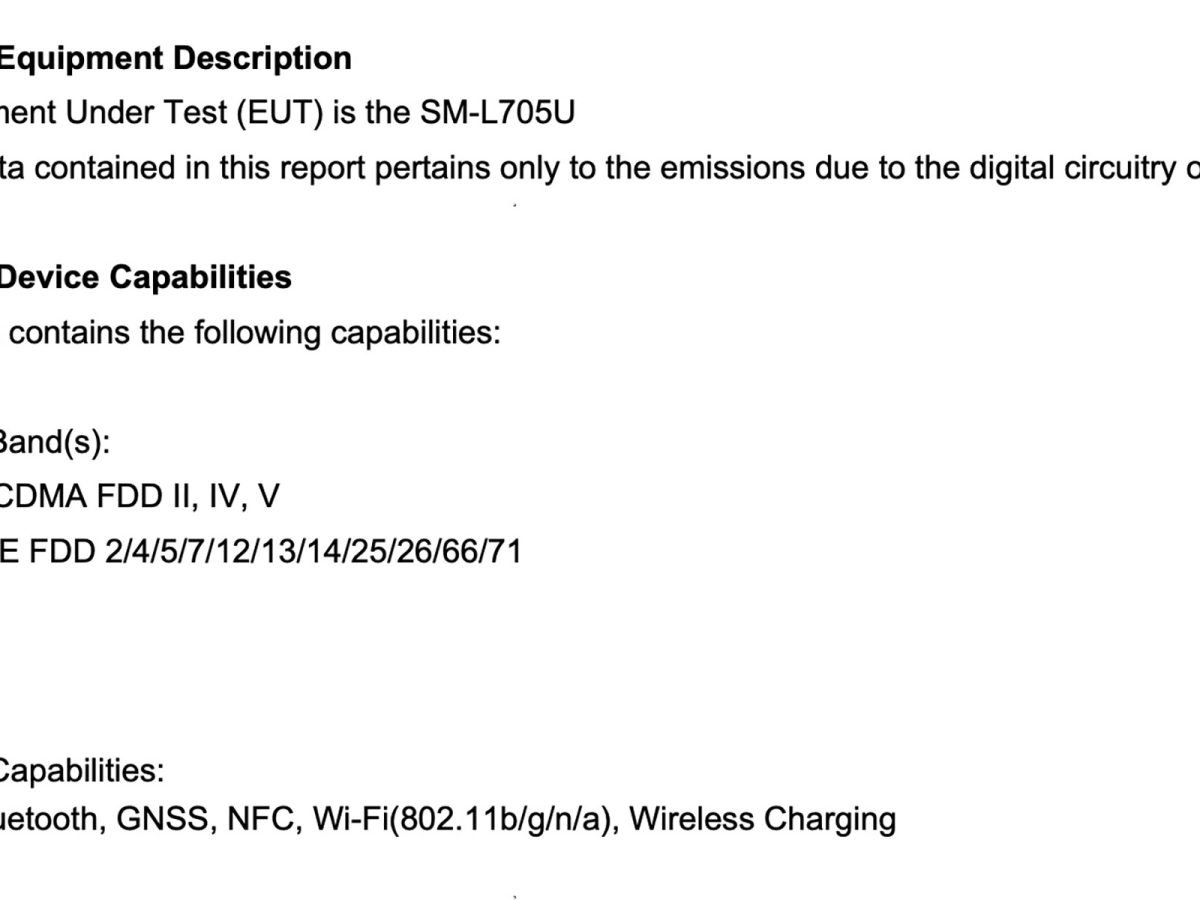The image size is (1200, 900).
Task: Click the 'Band(s):' label
Action: coord(54,442)
